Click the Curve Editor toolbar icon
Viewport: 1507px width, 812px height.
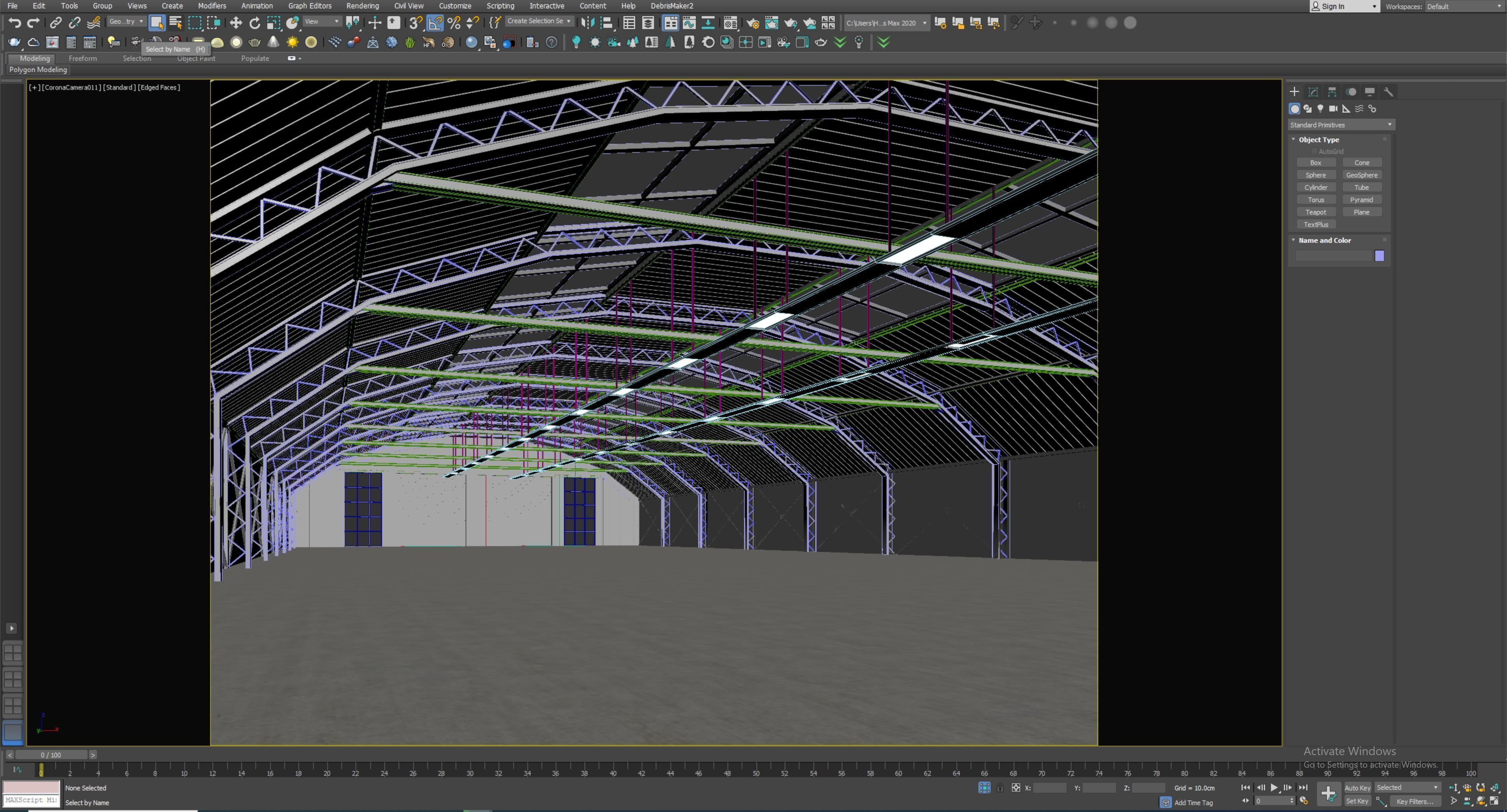point(689,23)
